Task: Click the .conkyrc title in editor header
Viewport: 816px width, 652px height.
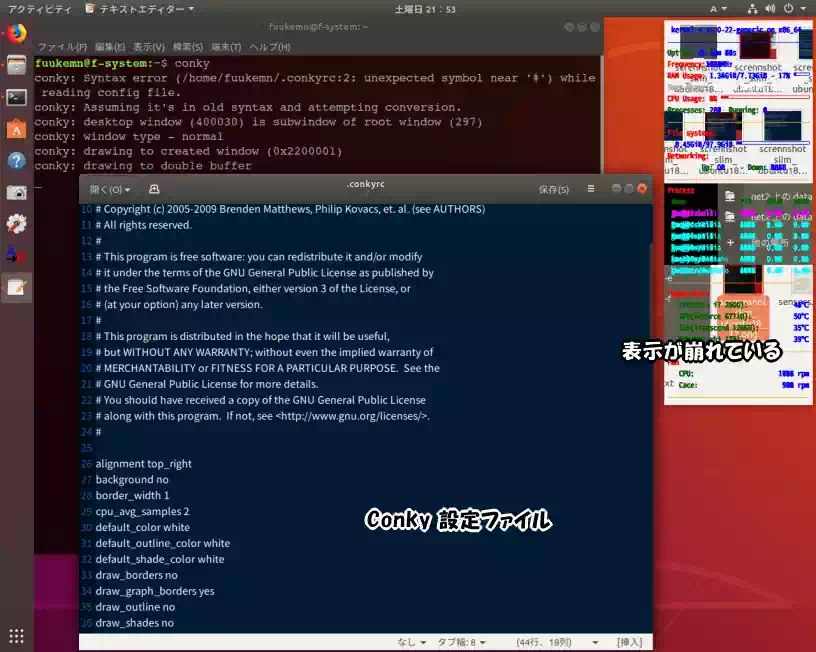Action: point(365,184)
